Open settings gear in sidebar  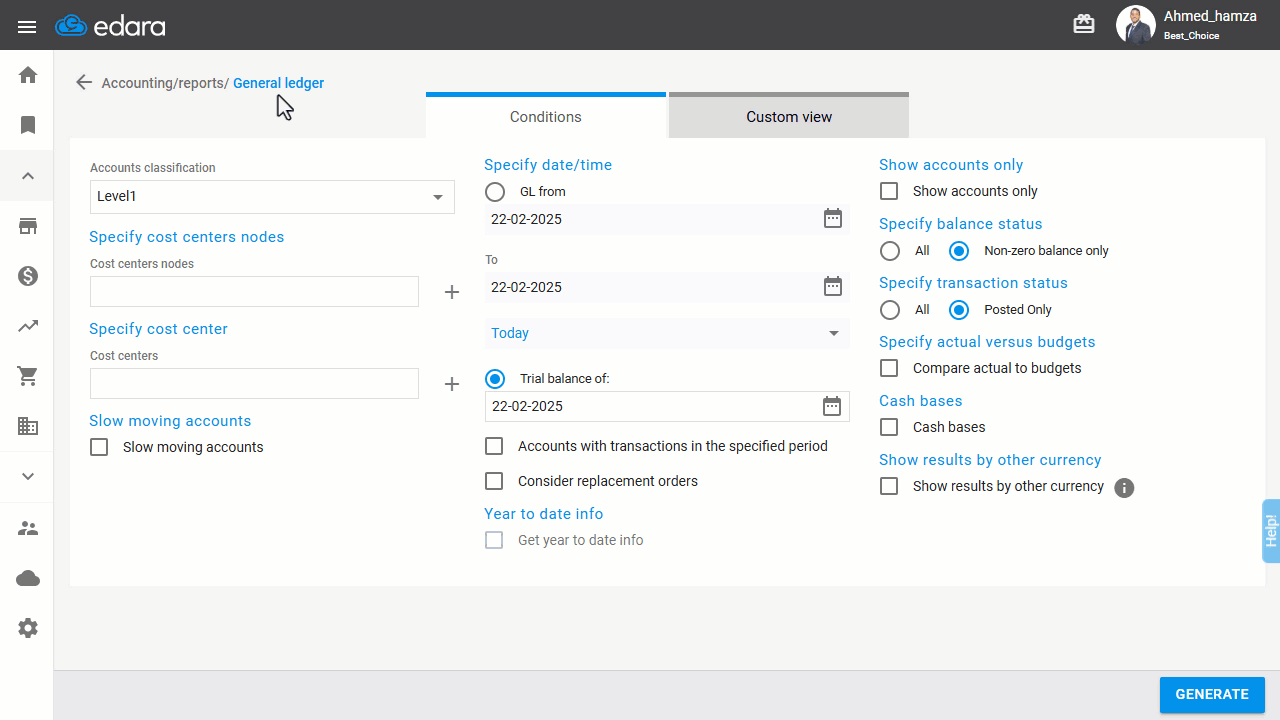point(28,628)
